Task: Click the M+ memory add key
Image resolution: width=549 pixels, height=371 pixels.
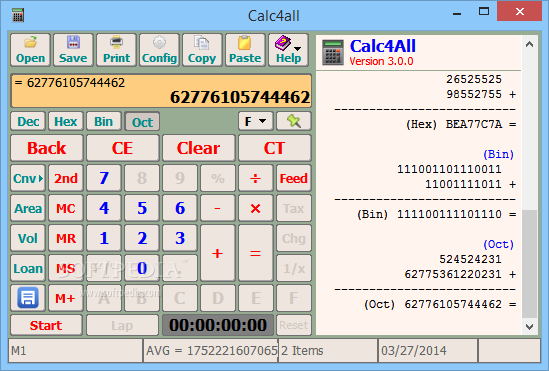Action: pyautogui.click(x=66, y=298)
